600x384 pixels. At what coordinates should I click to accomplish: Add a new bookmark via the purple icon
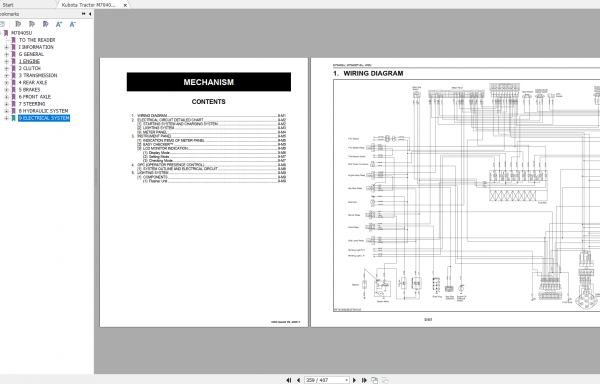pos(46,24)
